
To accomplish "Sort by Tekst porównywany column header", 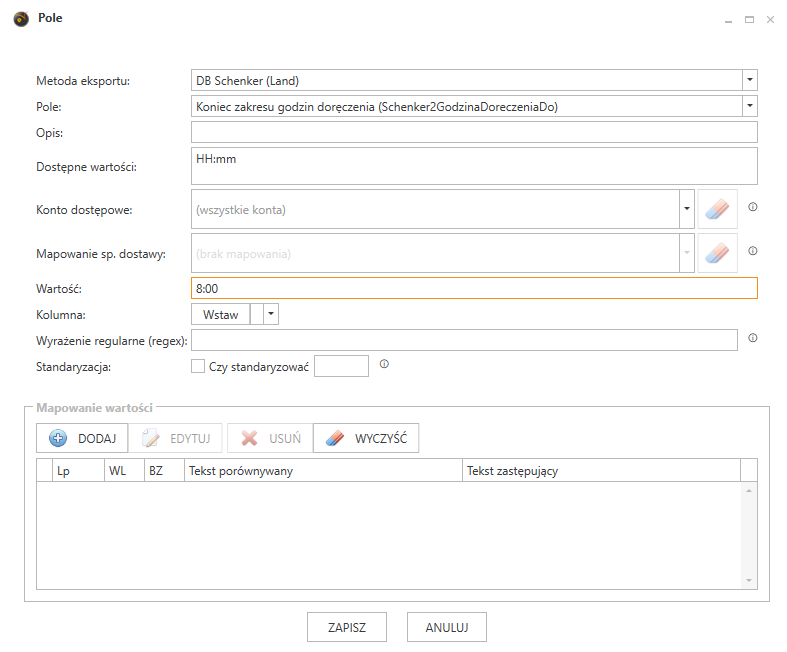I will pos(323,470).
